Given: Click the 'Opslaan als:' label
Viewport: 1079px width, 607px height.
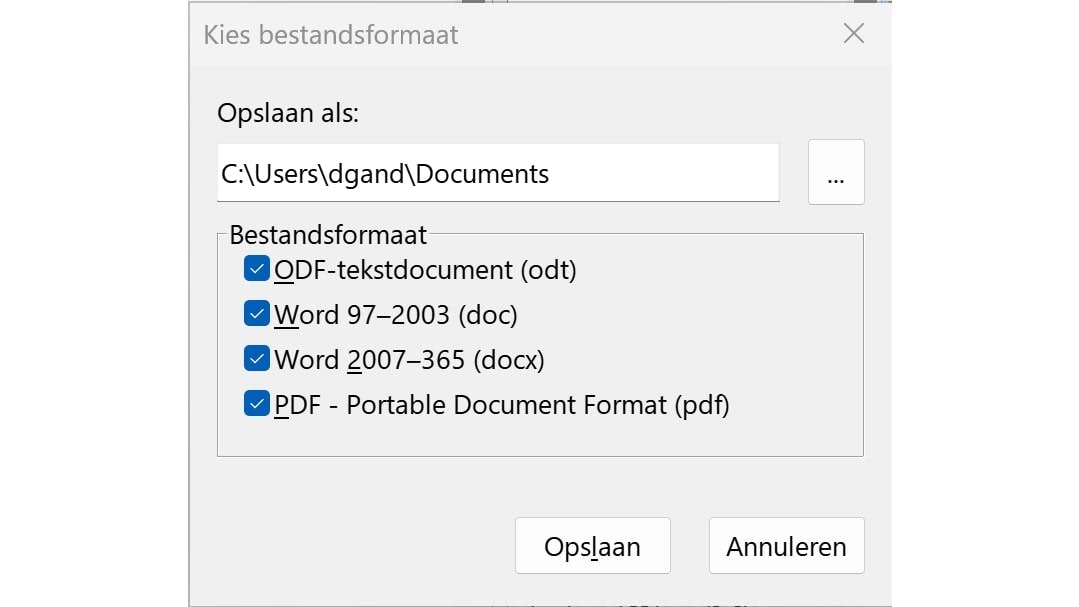Looking at the screenshot, I should 288,113.
